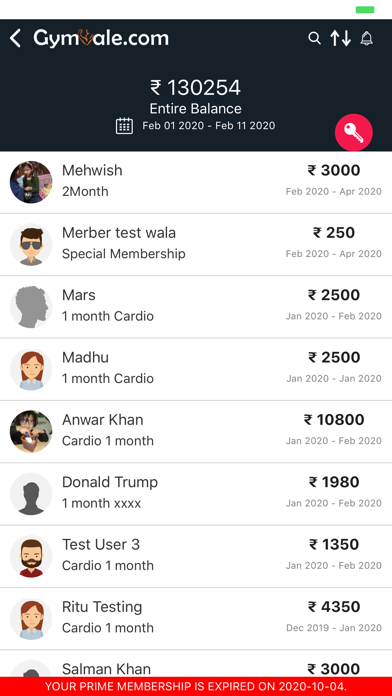Tap Merber test wala's sunglasses avatar

click(x=31, y=245)
